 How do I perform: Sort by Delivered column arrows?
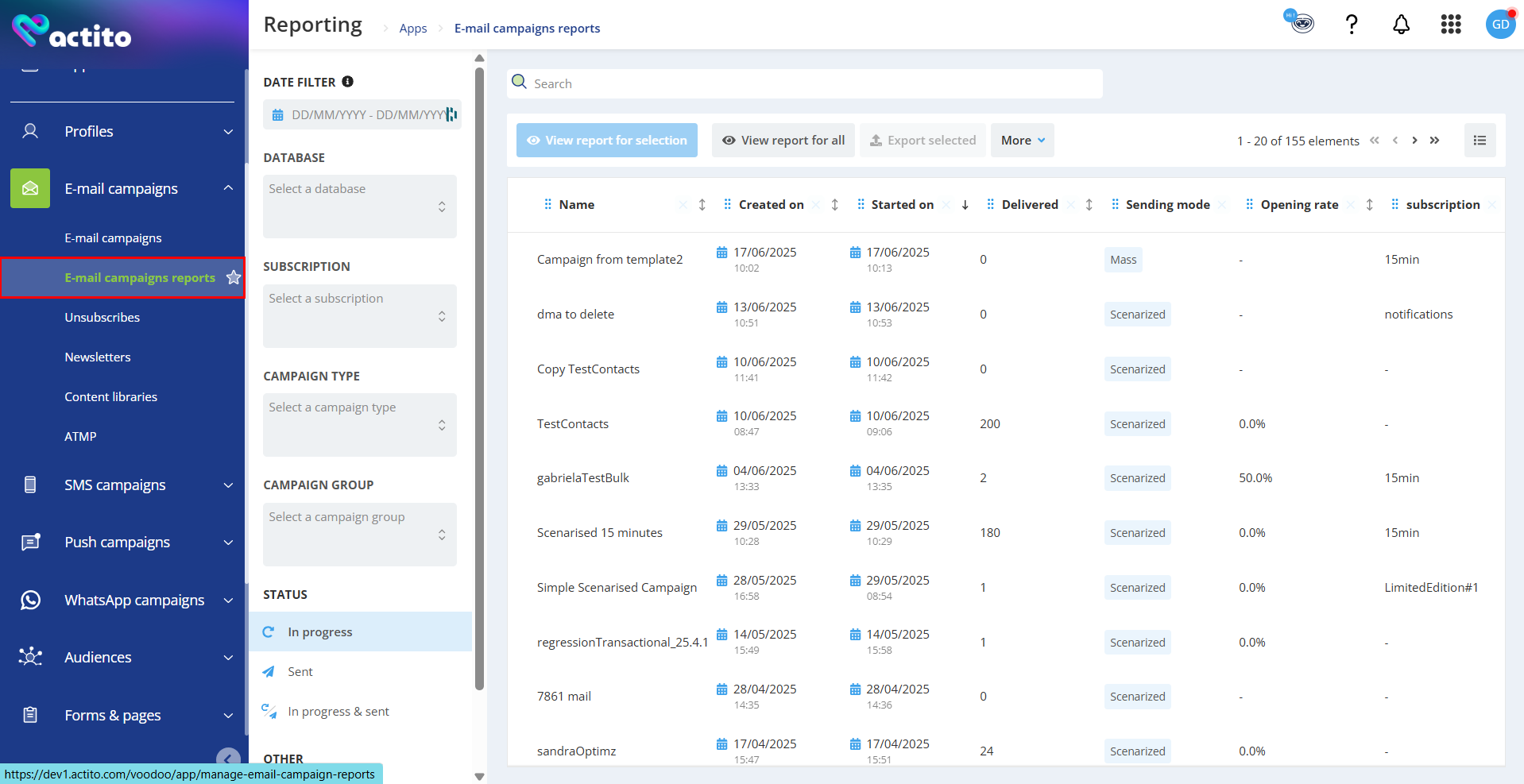1089,205
